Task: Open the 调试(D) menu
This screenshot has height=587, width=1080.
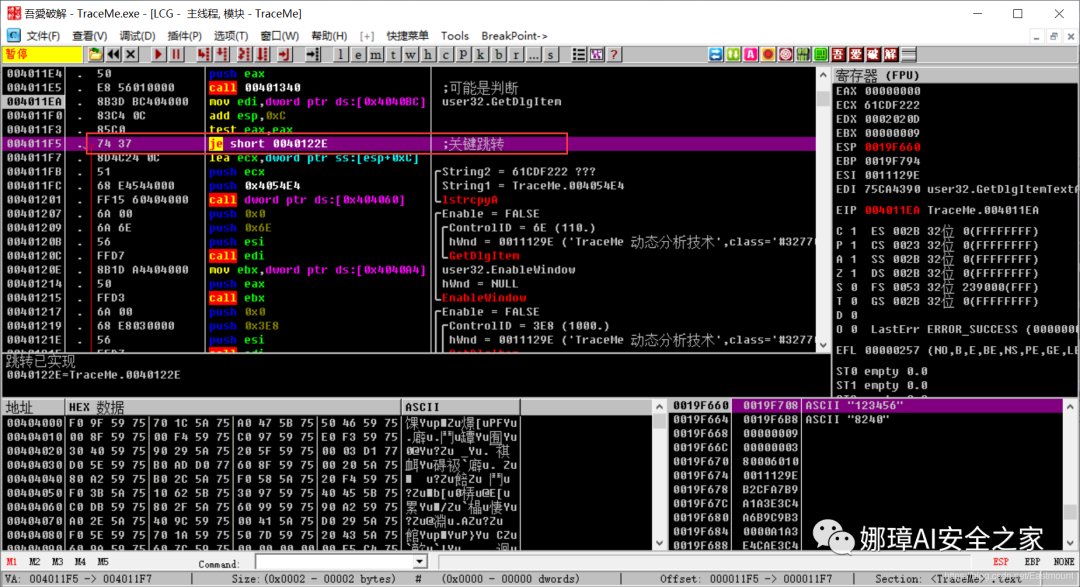Action: 137,36
